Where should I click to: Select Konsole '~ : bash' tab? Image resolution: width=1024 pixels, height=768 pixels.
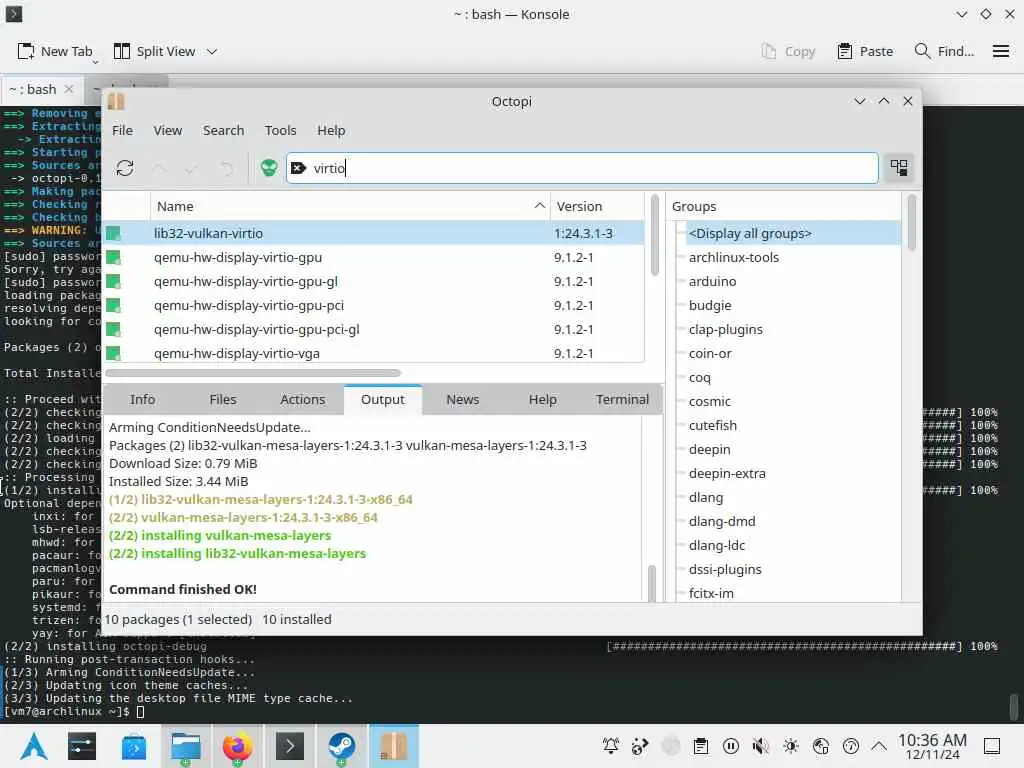(33, 89)
